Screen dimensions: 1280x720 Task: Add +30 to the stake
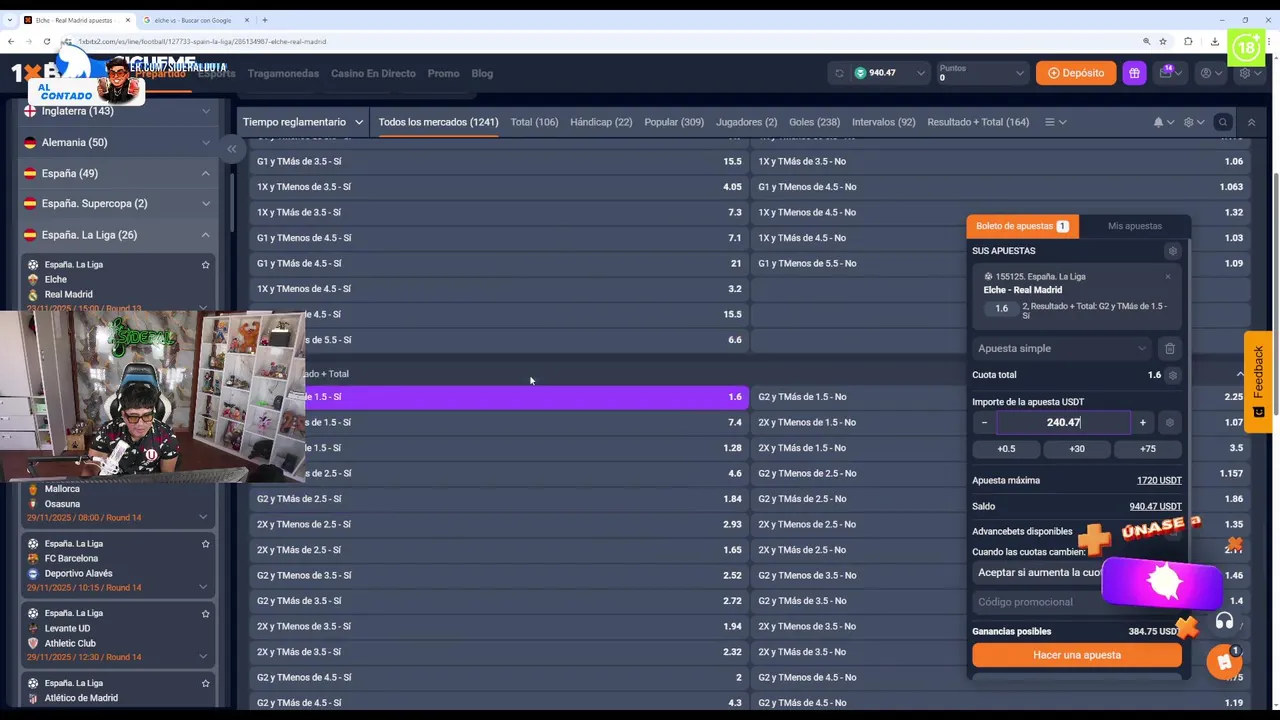pos(1077,448)
